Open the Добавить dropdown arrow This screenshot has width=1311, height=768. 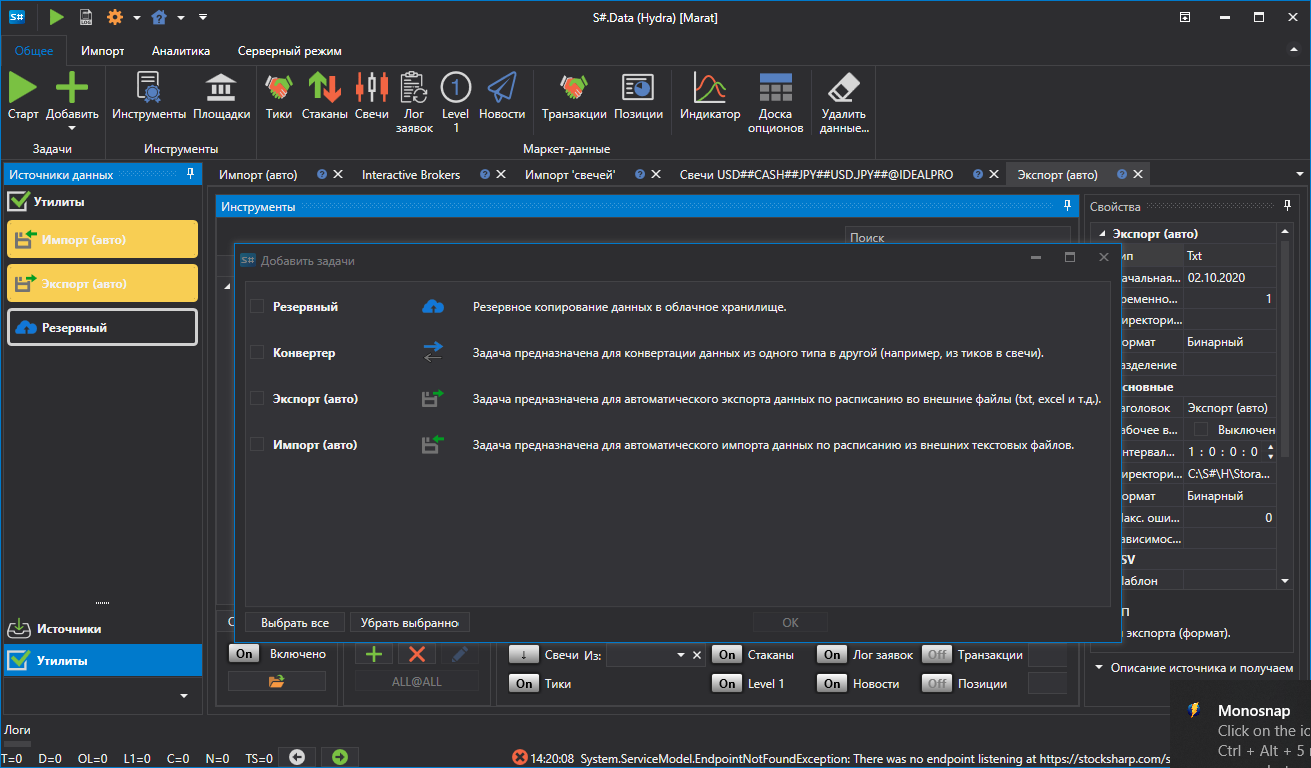click(x=72, y=128)
